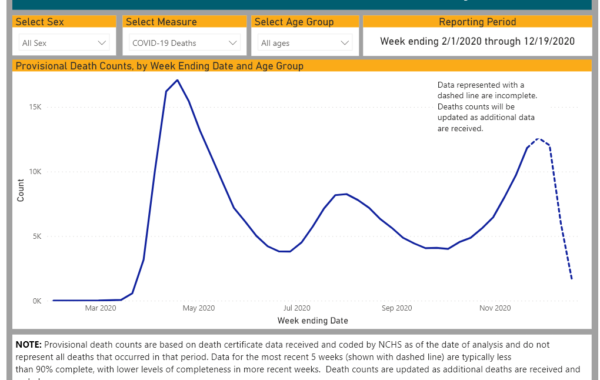
Task: Select the reporting period date range text
Action: click(x=477, y=41)
